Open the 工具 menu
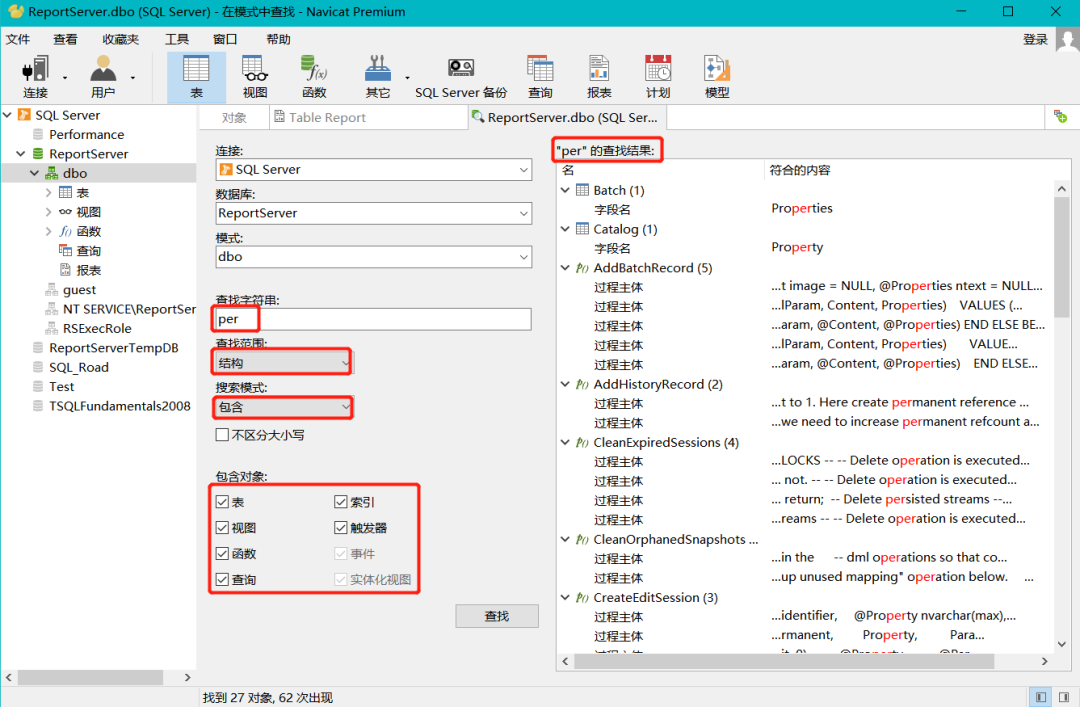This screenshot has height=707, width=1080. pyautogui.click(x=176, y=39)
